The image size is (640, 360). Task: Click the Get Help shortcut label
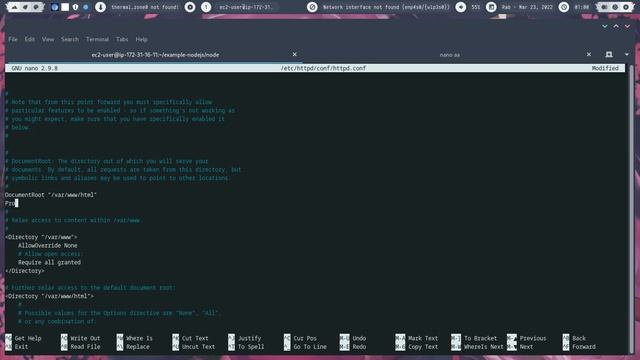click(28, 338)
